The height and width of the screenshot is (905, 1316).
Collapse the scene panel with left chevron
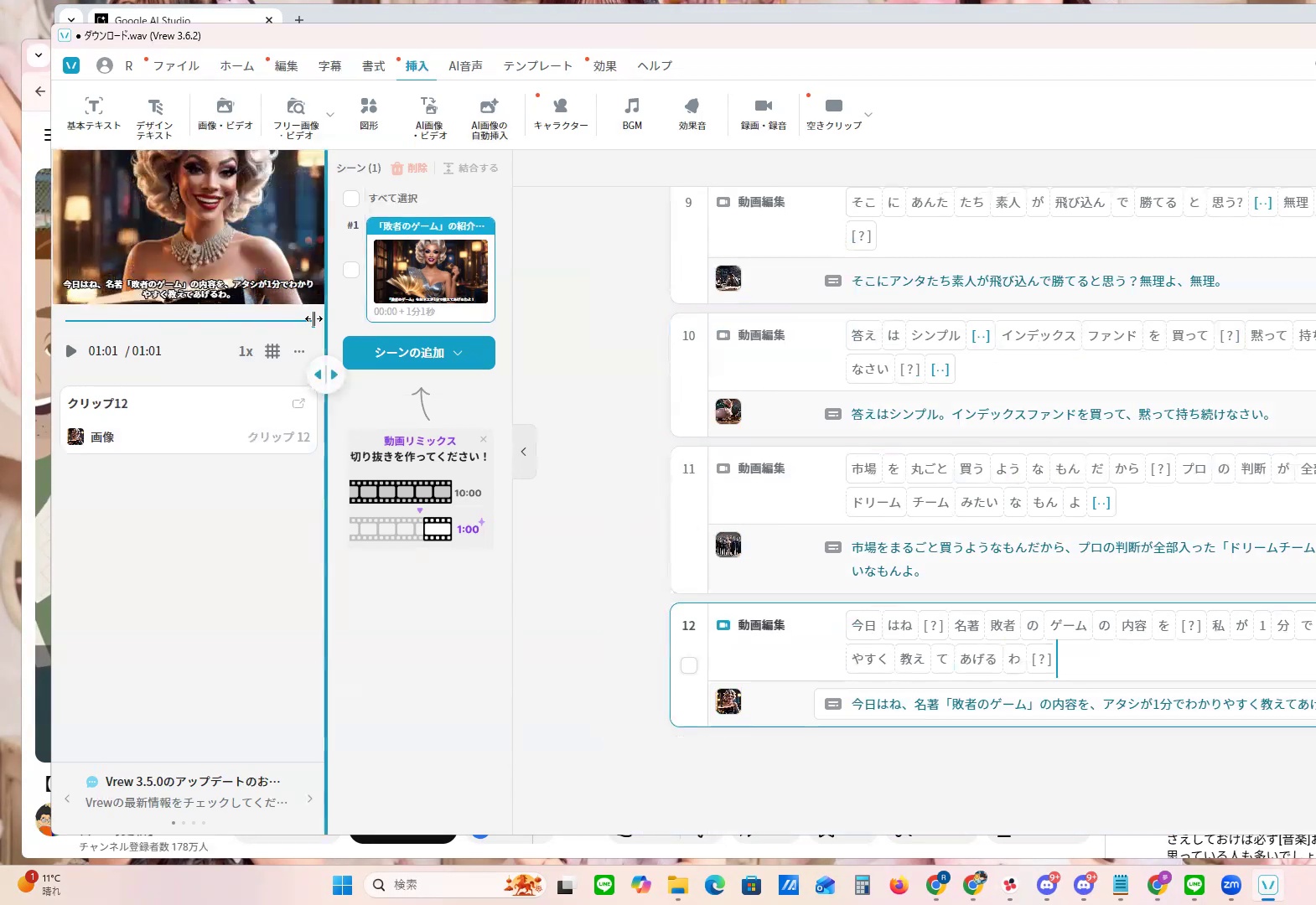click(x=524, y=452)
